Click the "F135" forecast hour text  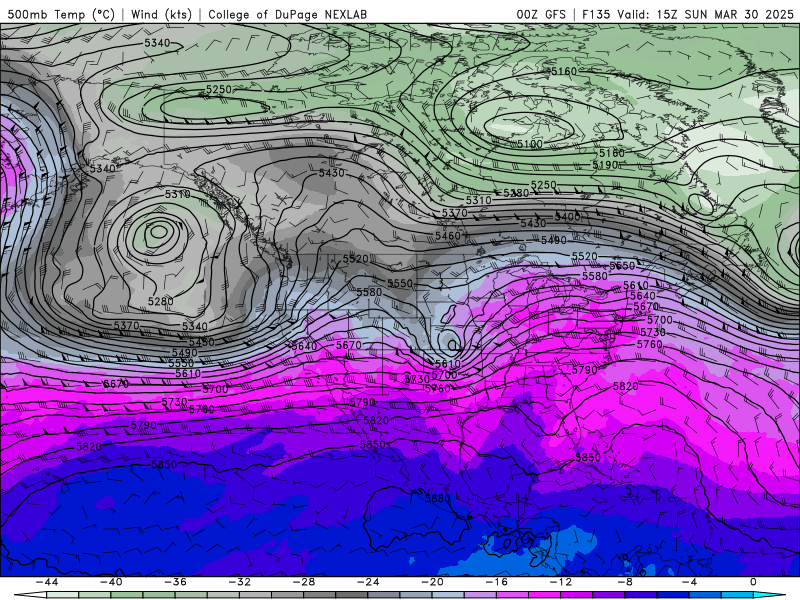596,14
